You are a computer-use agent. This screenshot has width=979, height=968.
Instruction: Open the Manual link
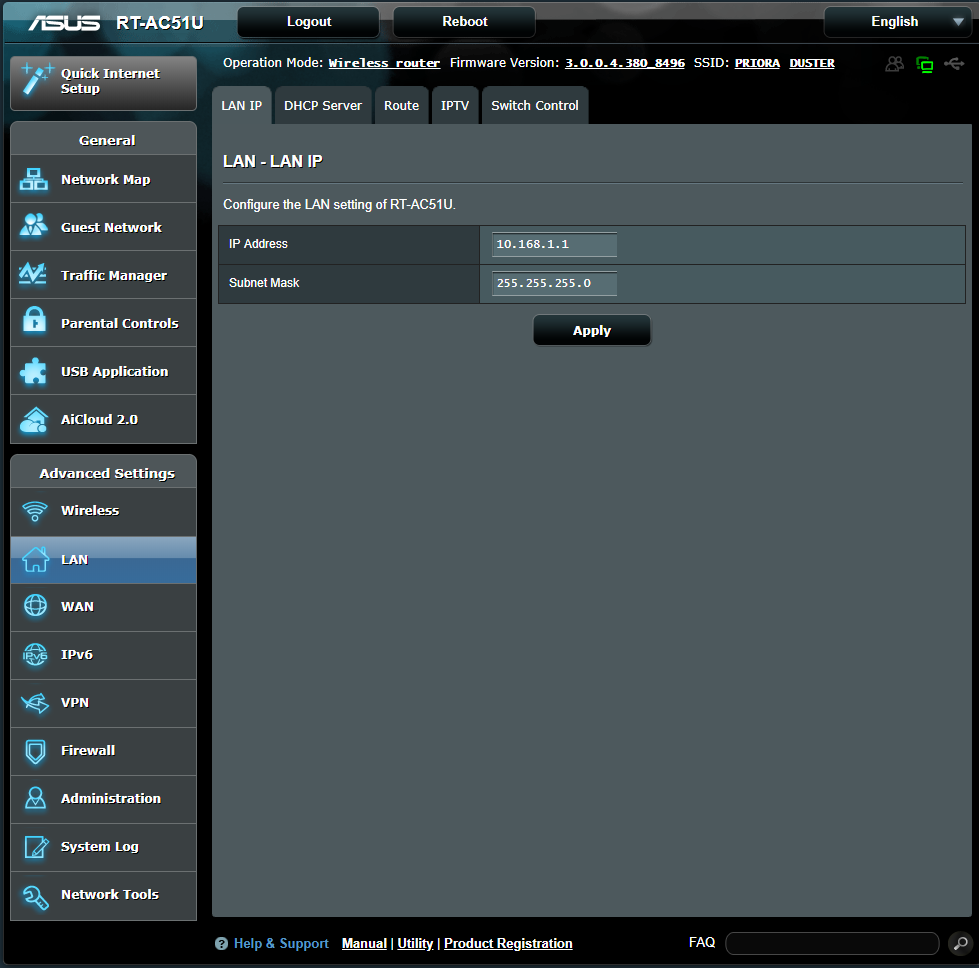pos(364,944)
